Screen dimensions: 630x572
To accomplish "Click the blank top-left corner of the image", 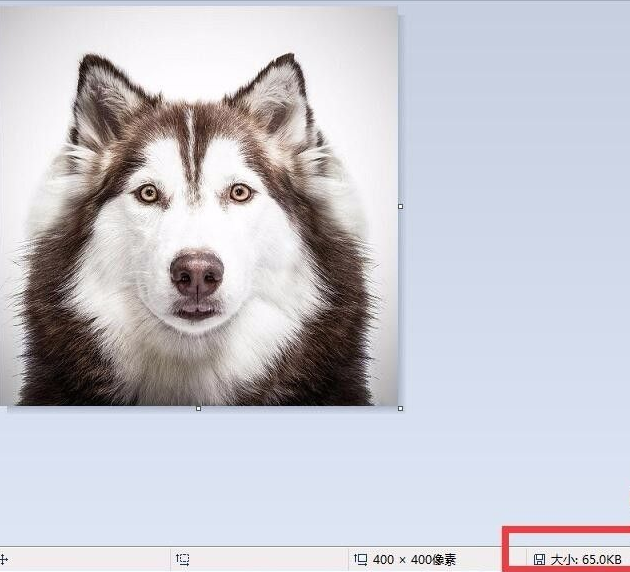I will click(25, 30).
